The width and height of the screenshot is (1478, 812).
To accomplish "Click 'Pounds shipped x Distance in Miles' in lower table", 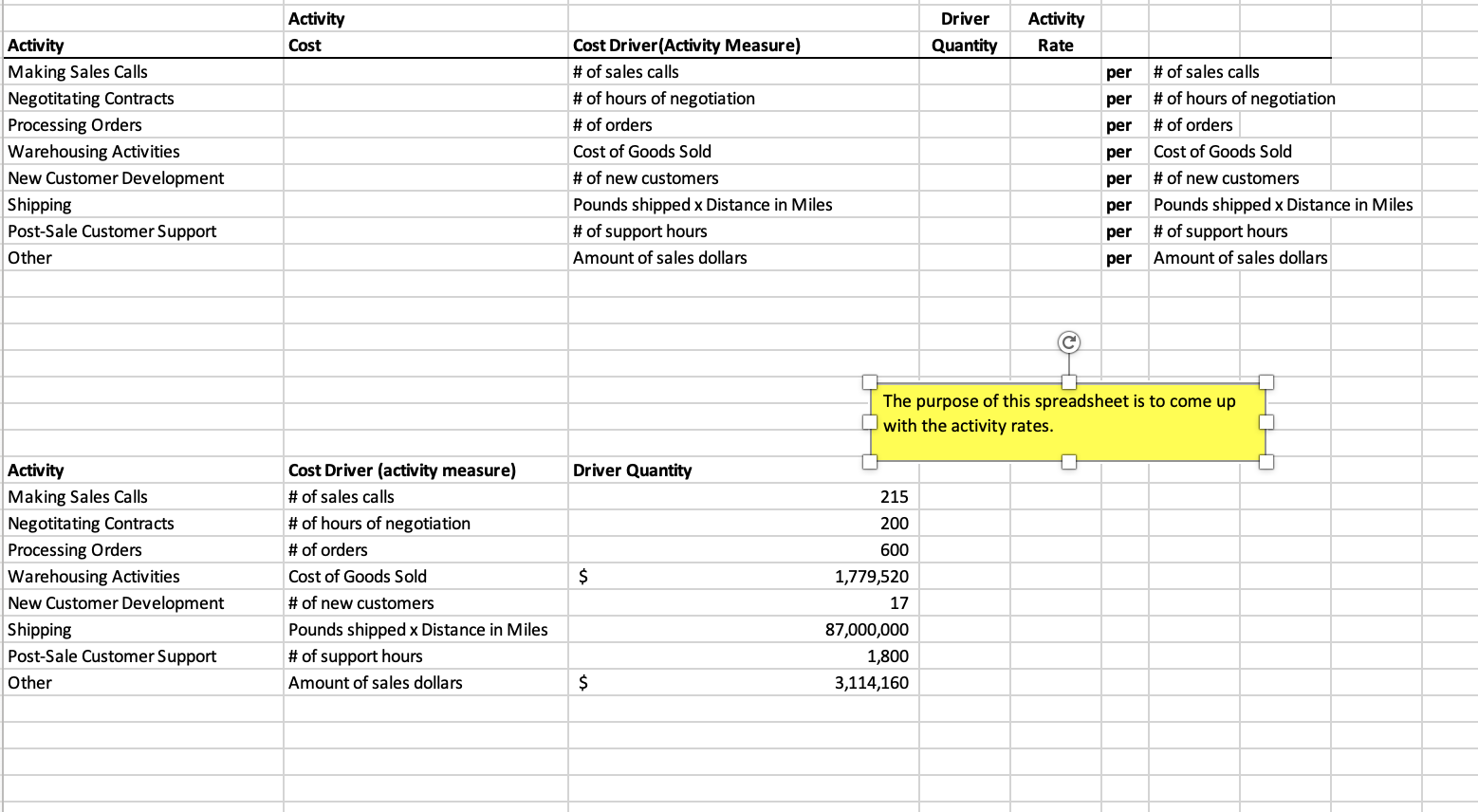I will 418,629.
